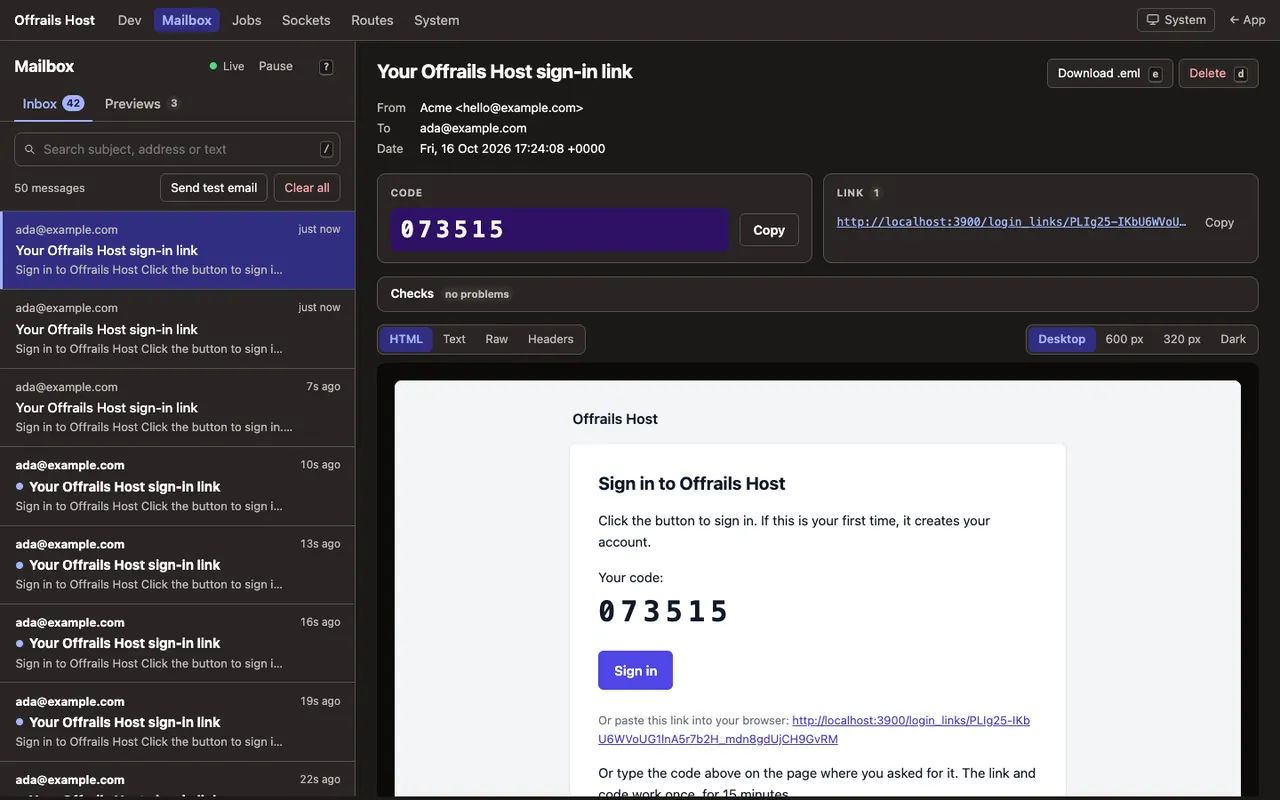Delete the open email
Viewport: 1280px width, 800px height.
coord(1218,73)
